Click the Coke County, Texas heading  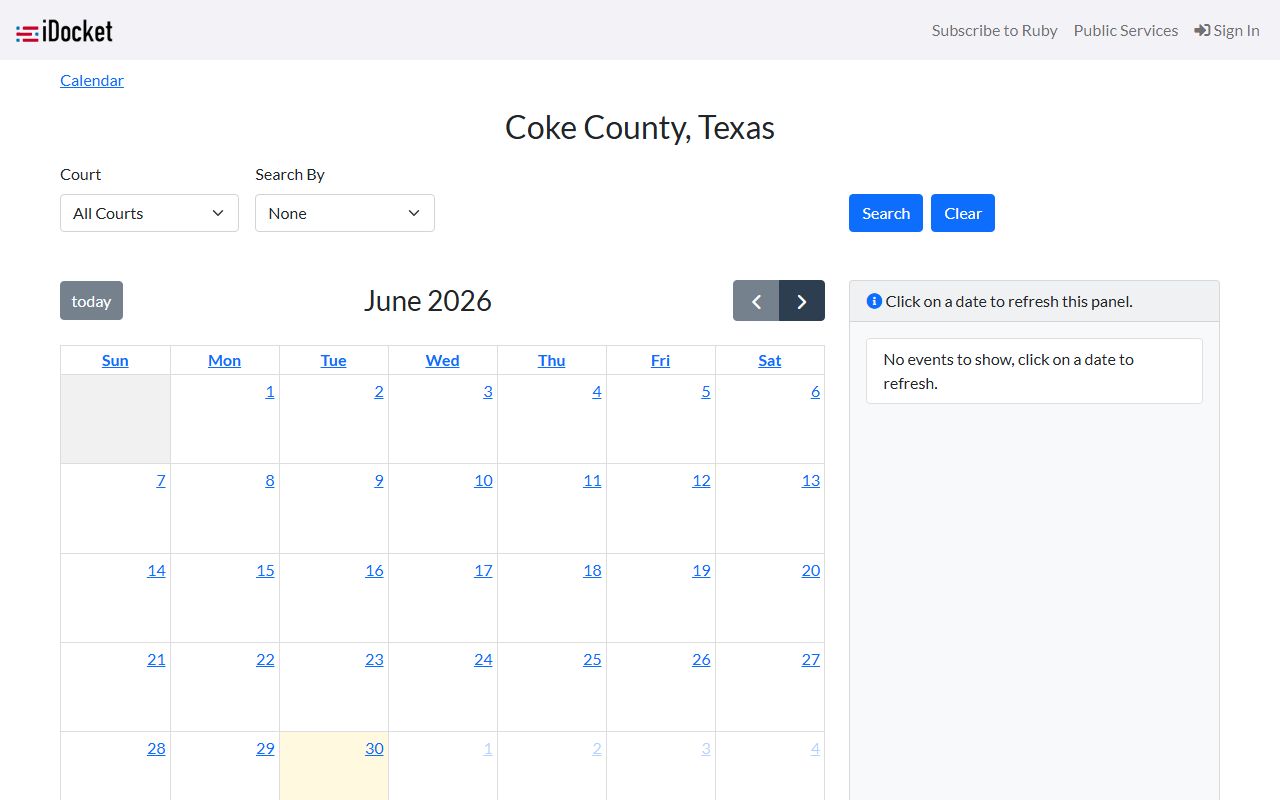click(640, 127)
